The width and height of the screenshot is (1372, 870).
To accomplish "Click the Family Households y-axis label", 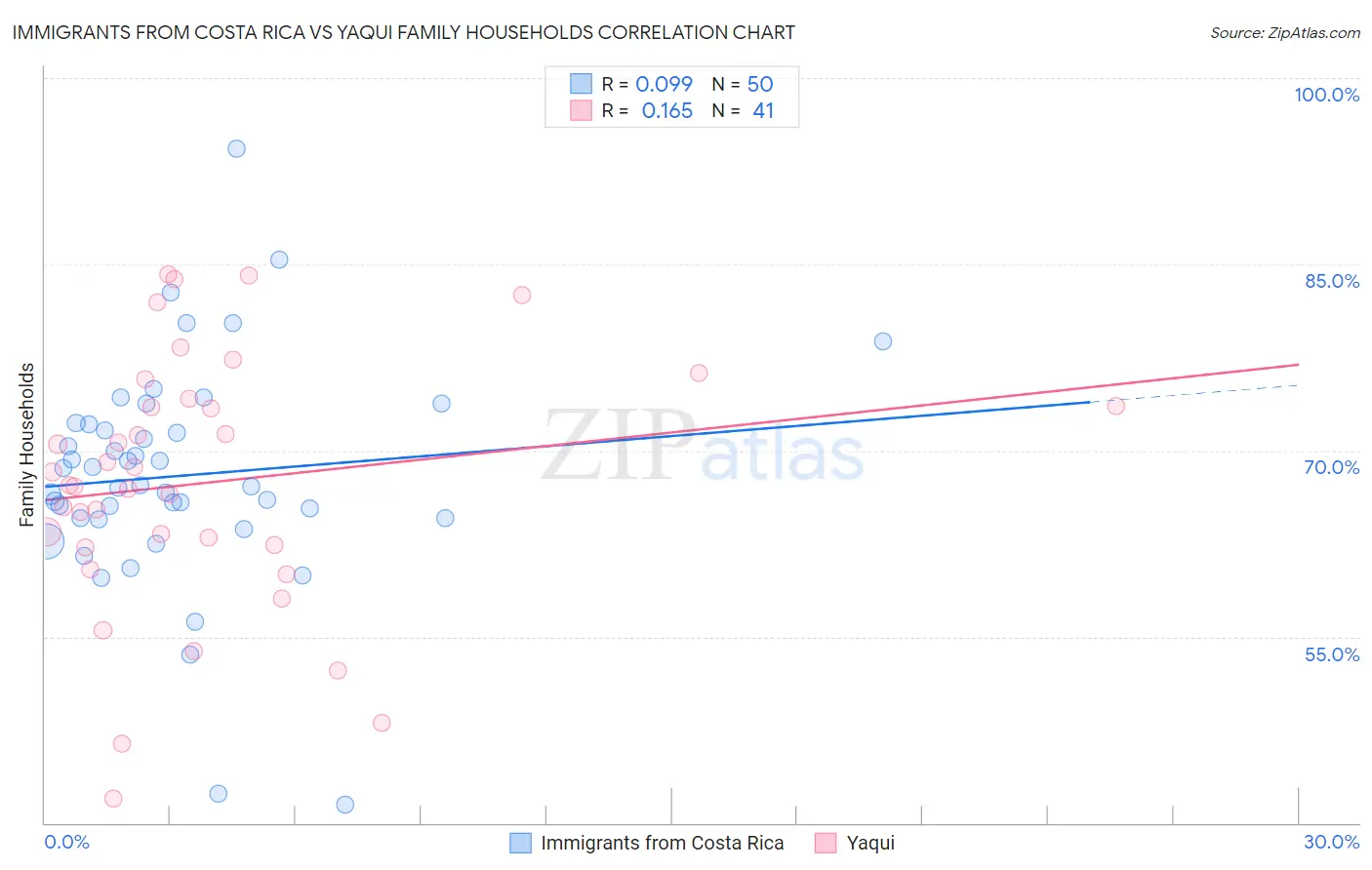I will 26,445.
